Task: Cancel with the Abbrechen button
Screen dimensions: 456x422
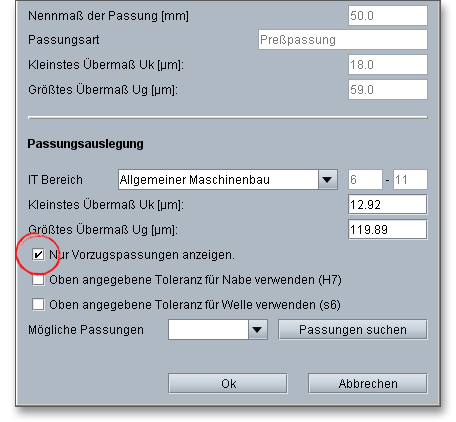Action: [x=368, y=383]
